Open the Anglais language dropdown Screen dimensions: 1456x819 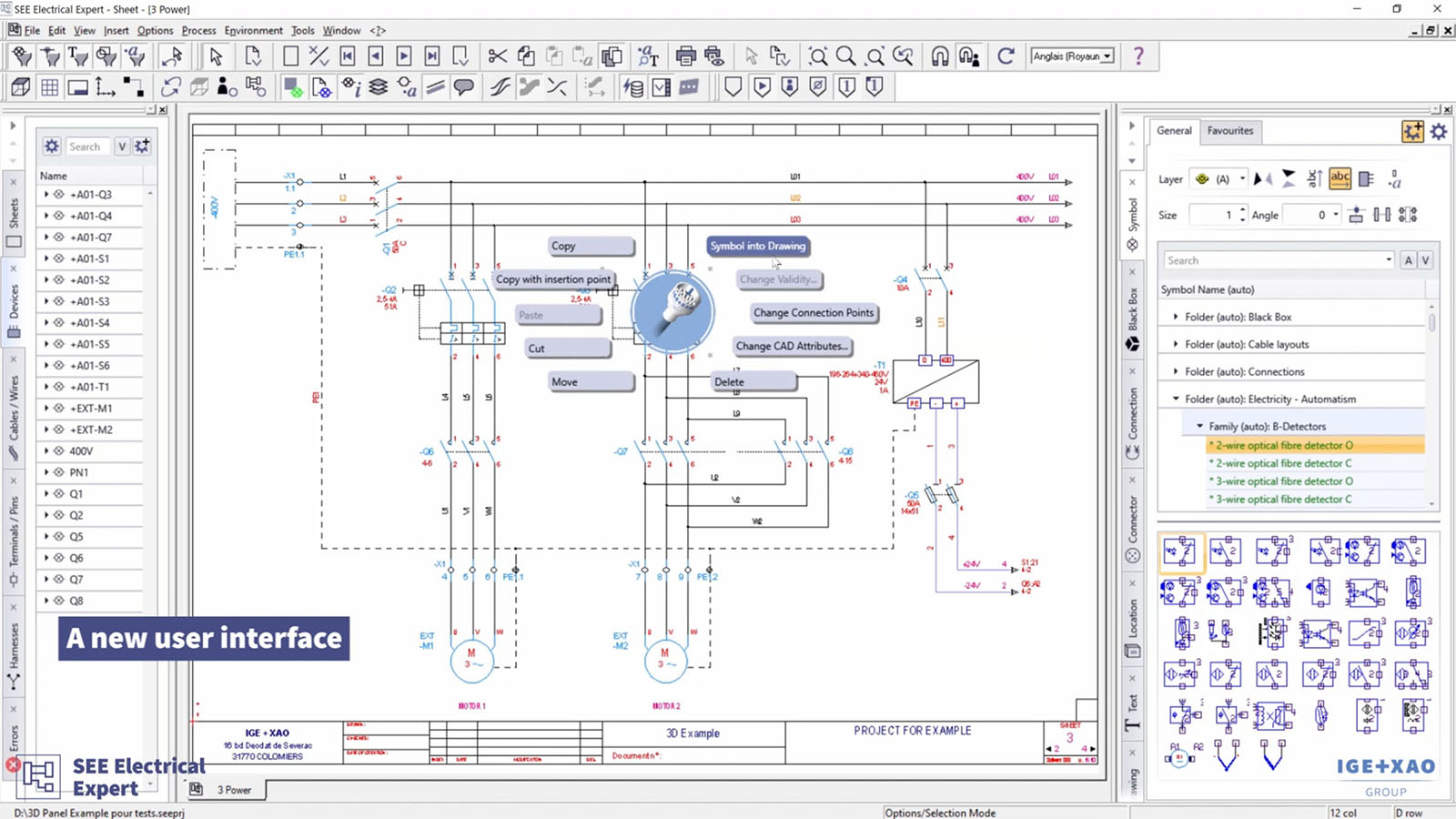pyautogui.click(x=1107, y=56)
